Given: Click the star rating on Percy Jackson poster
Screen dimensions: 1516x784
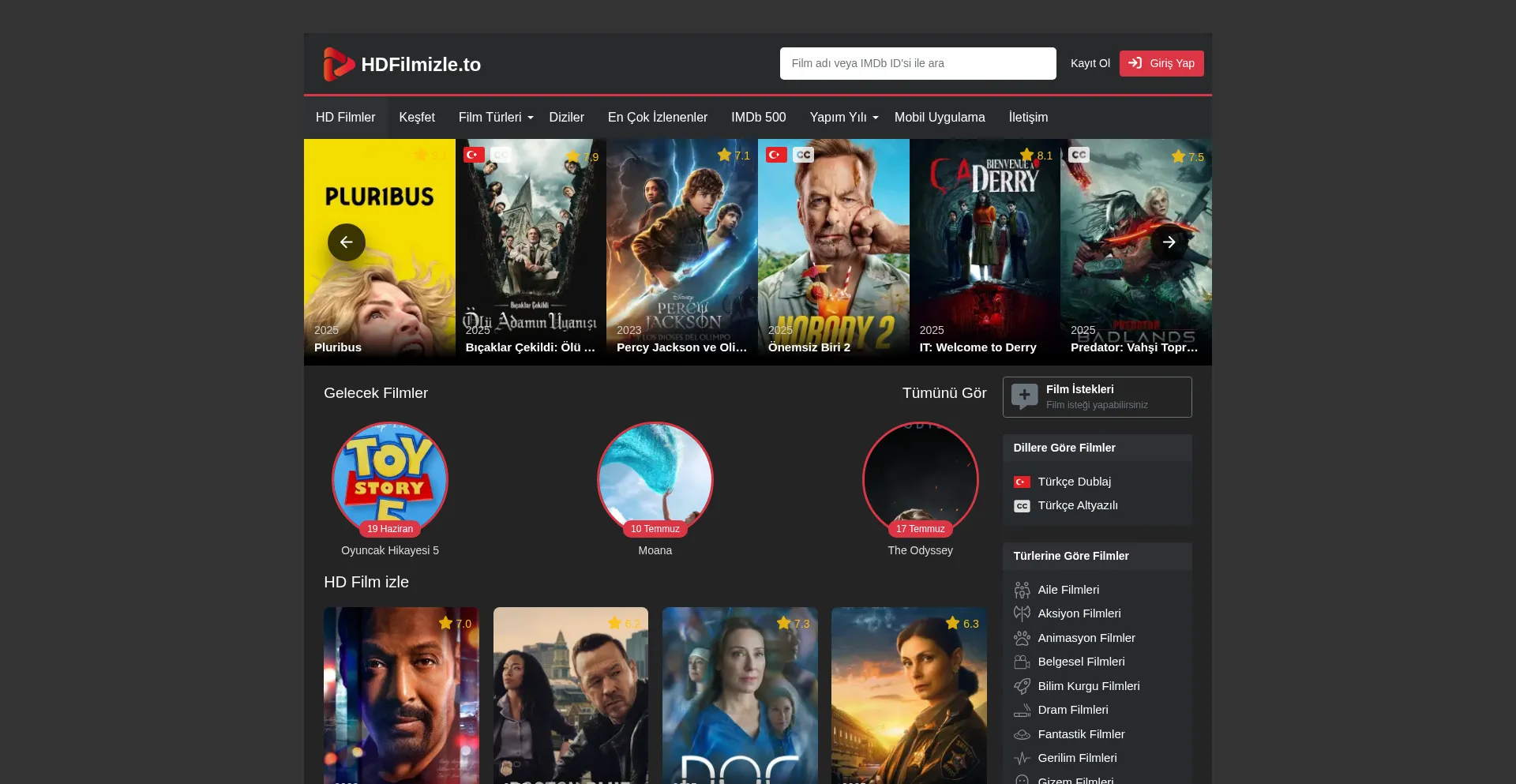Looking at the screenshot, I should tap(734, 156).
